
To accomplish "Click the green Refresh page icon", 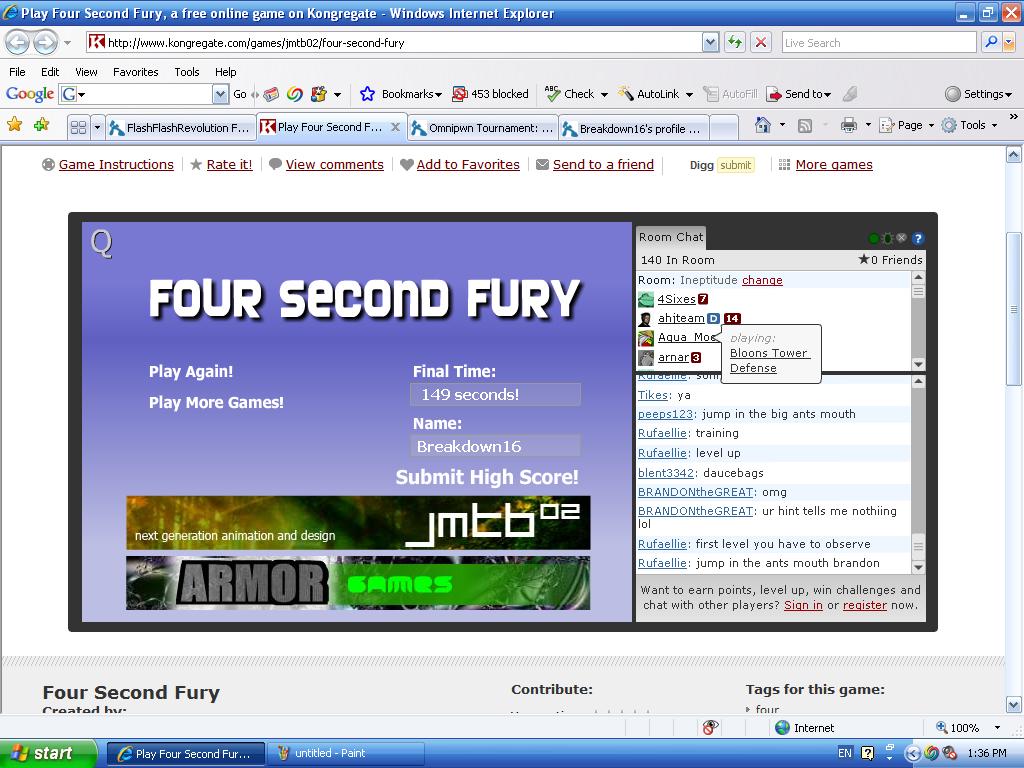I will tap(735, 42).
